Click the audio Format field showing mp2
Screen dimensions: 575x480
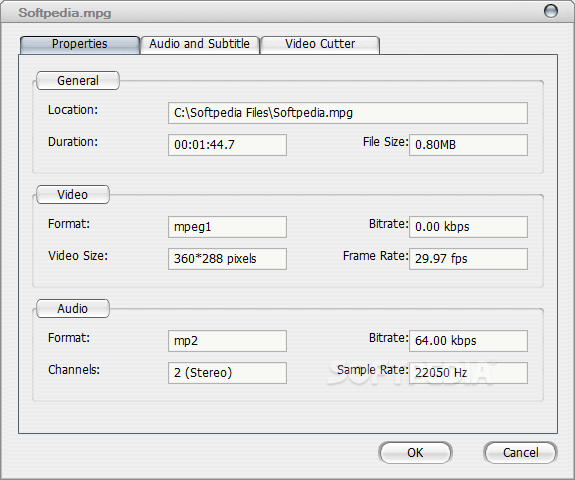[227, 341]
